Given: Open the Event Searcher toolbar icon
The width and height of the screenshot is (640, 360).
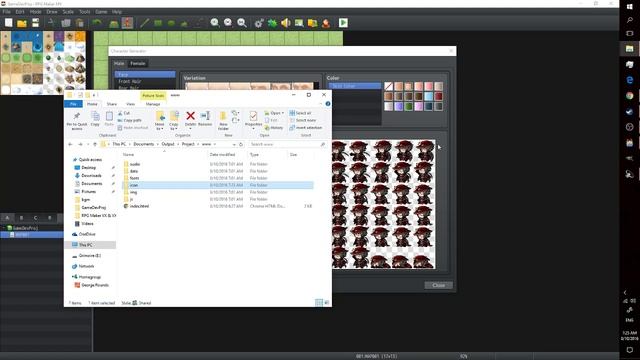Looking at the screenshot, I should (x=299, y=23).
